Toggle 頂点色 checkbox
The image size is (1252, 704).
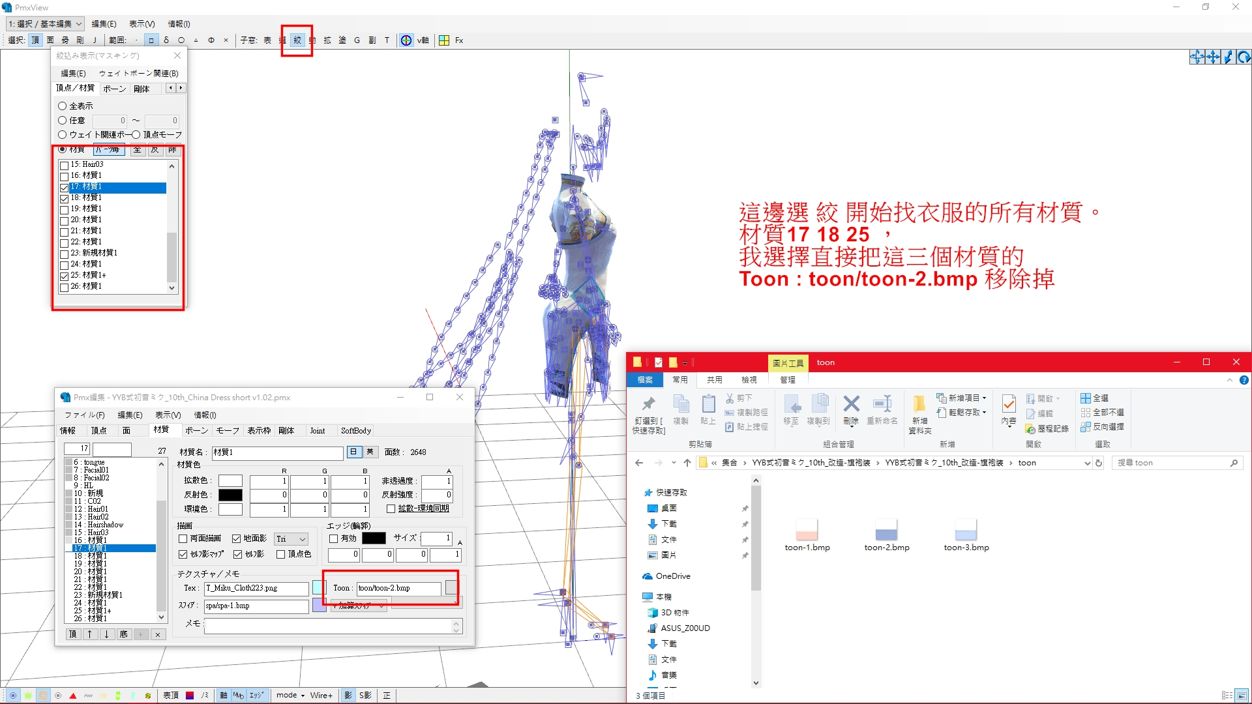(x=281, y=554)
